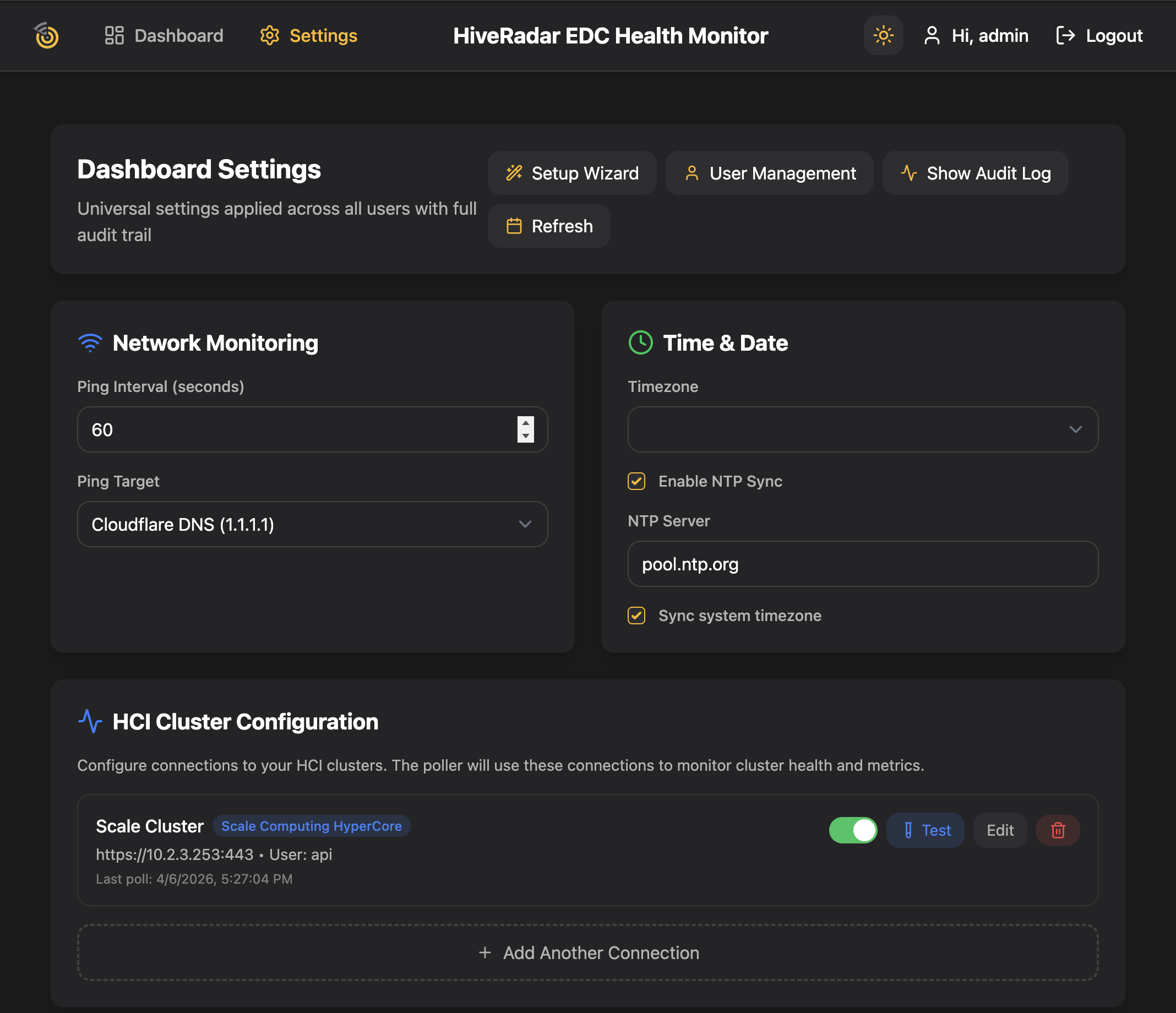This screenshot has height=1013, width=1176.
Task: Open the Dashboard tab
Action: tap(164, 35)
